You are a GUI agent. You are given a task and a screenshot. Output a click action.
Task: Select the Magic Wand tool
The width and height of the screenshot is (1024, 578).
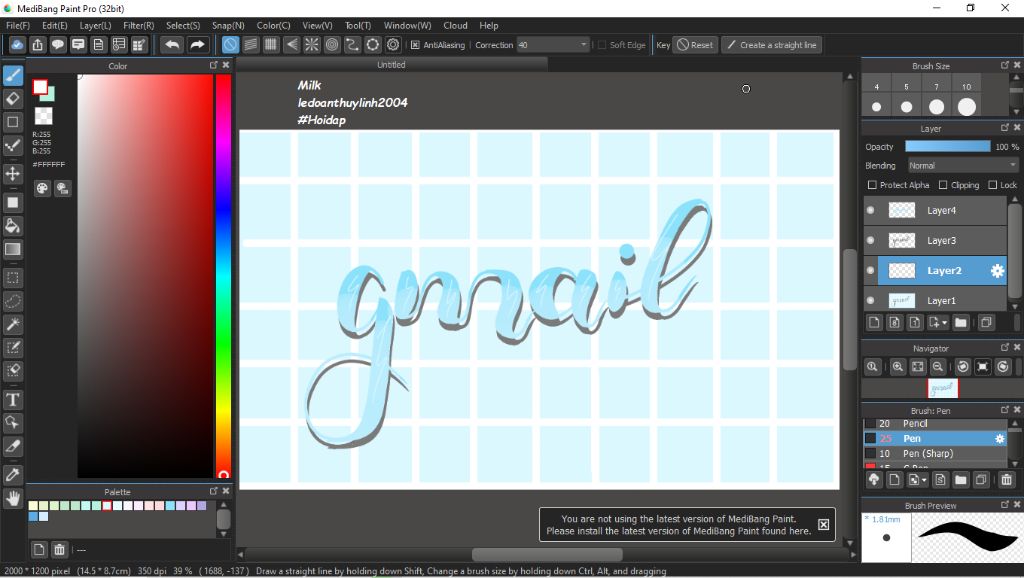[12, 324]
